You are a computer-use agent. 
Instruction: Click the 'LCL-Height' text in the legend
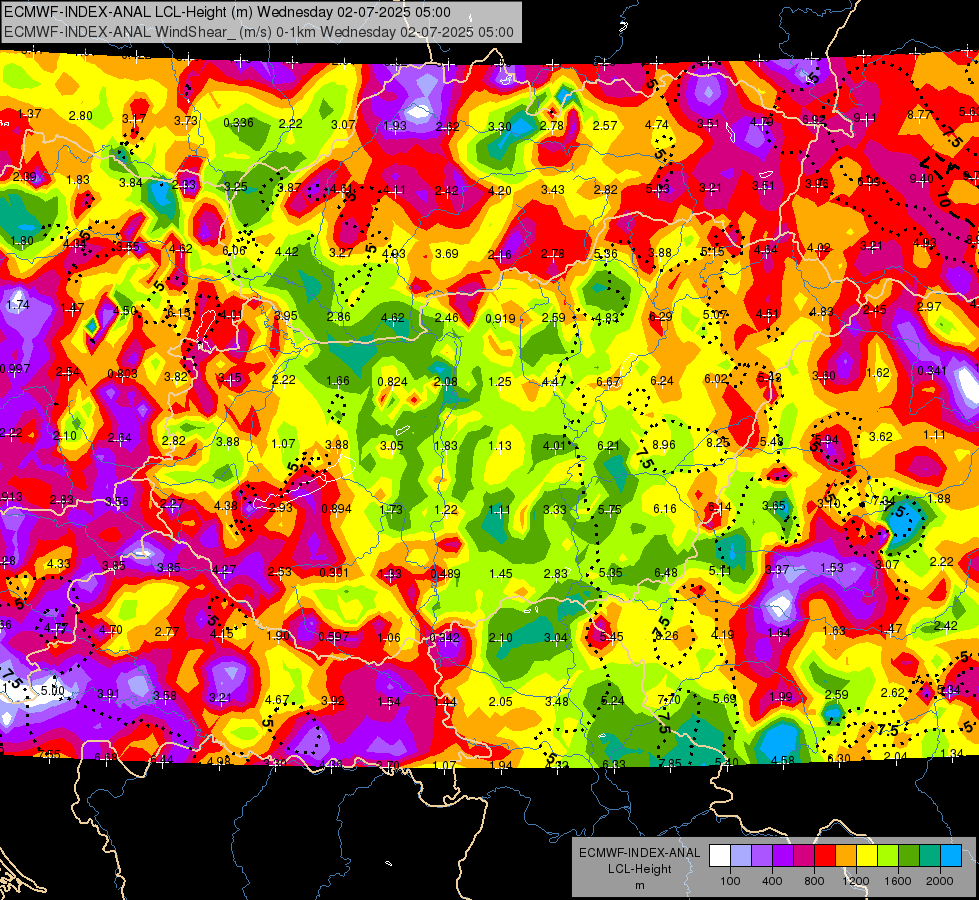tap(639, 869)
